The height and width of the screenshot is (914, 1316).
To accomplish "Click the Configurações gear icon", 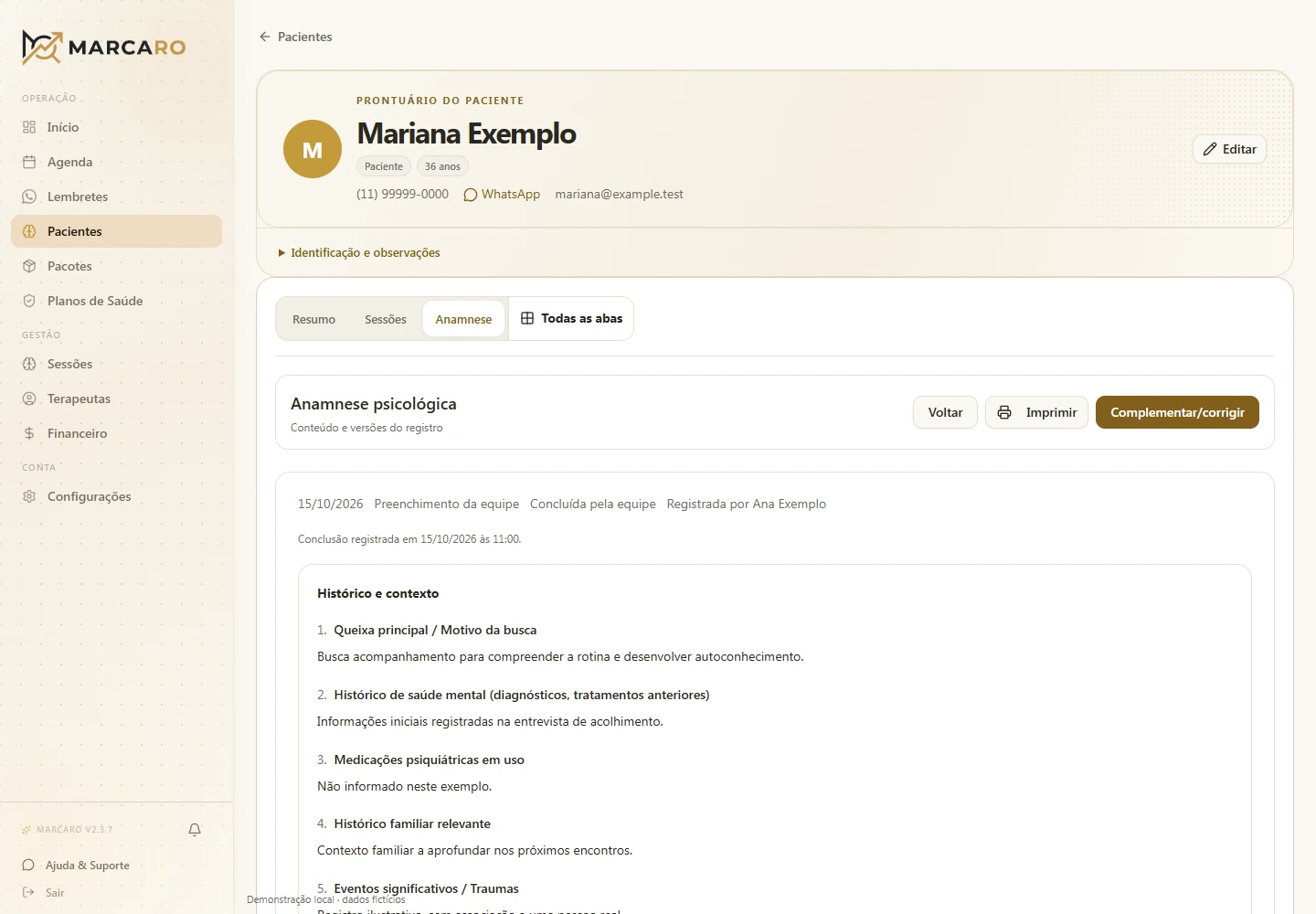I will [x=29, y=496].
